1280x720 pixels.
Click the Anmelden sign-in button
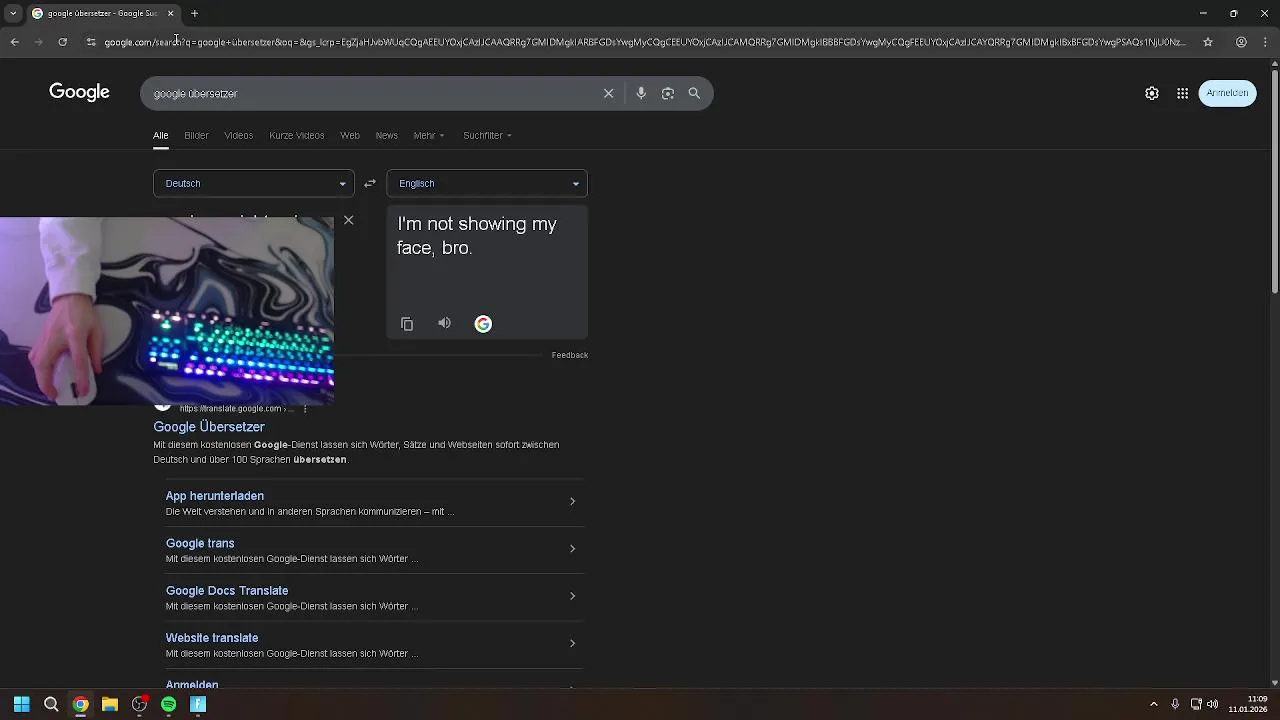click(1227, 93)
